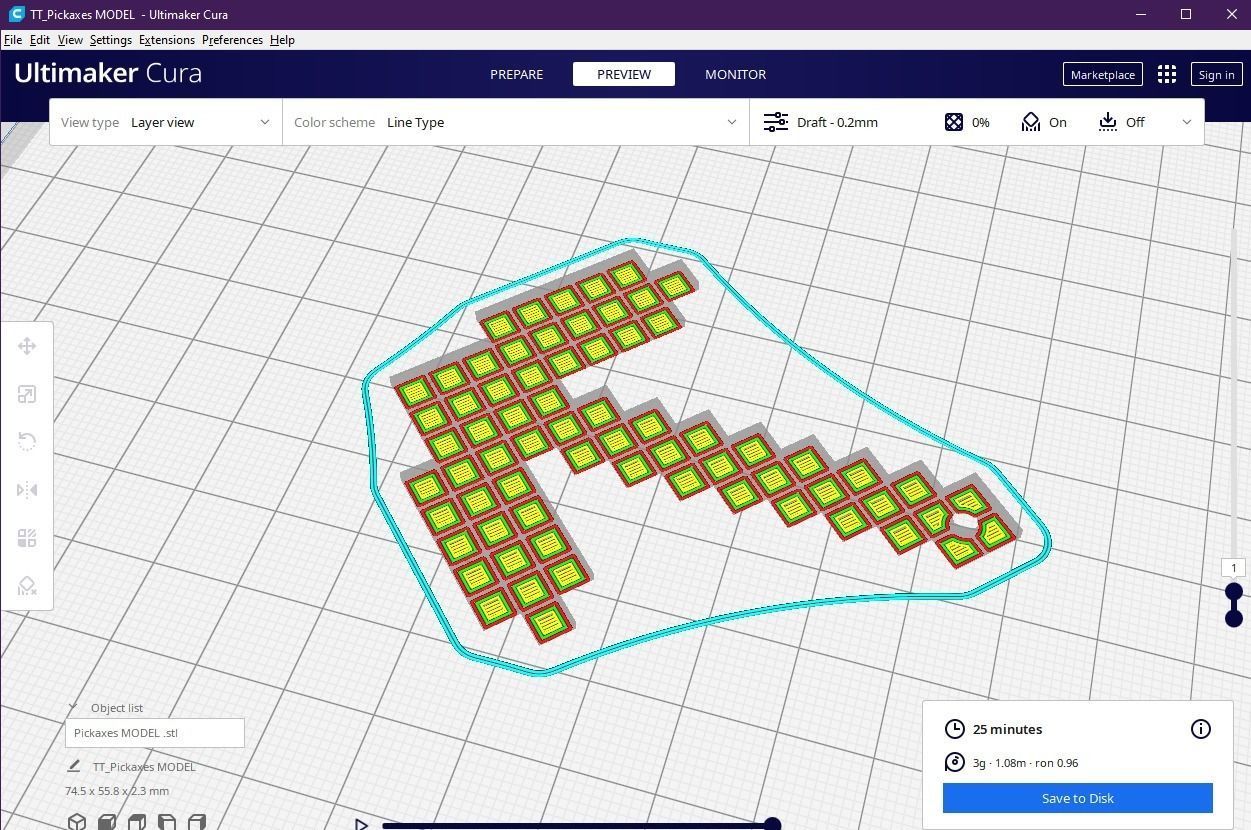The height and width of the screenshot is (830, 1251).
Task: Switch to right side view cube icon
Action: point(197,822)
